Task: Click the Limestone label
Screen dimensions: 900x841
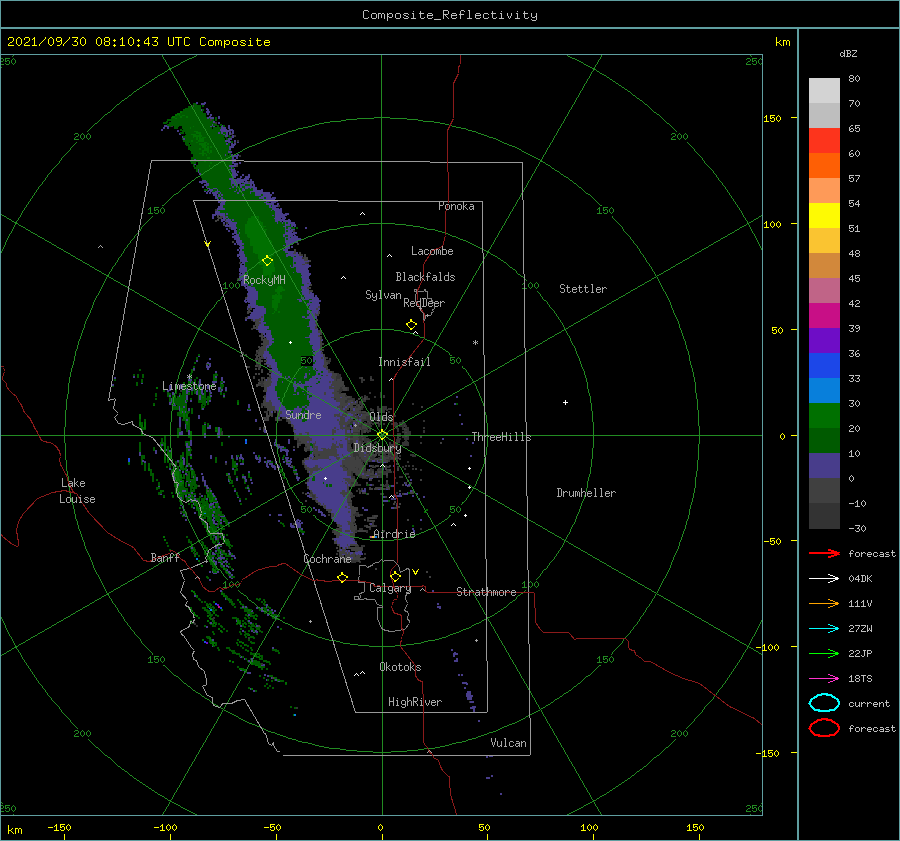Action: click(189, 386)
